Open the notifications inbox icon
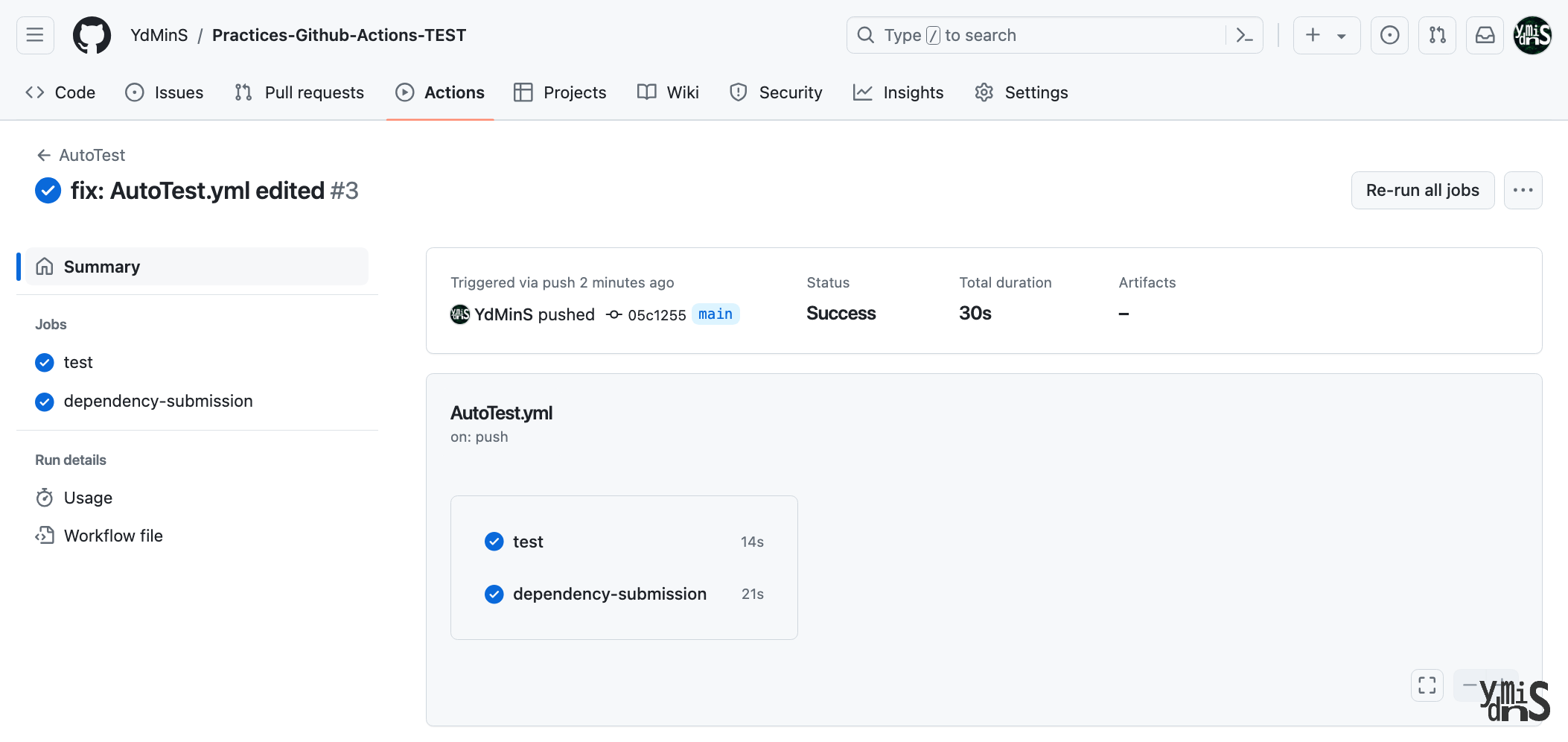 (x=1485, y=35)
